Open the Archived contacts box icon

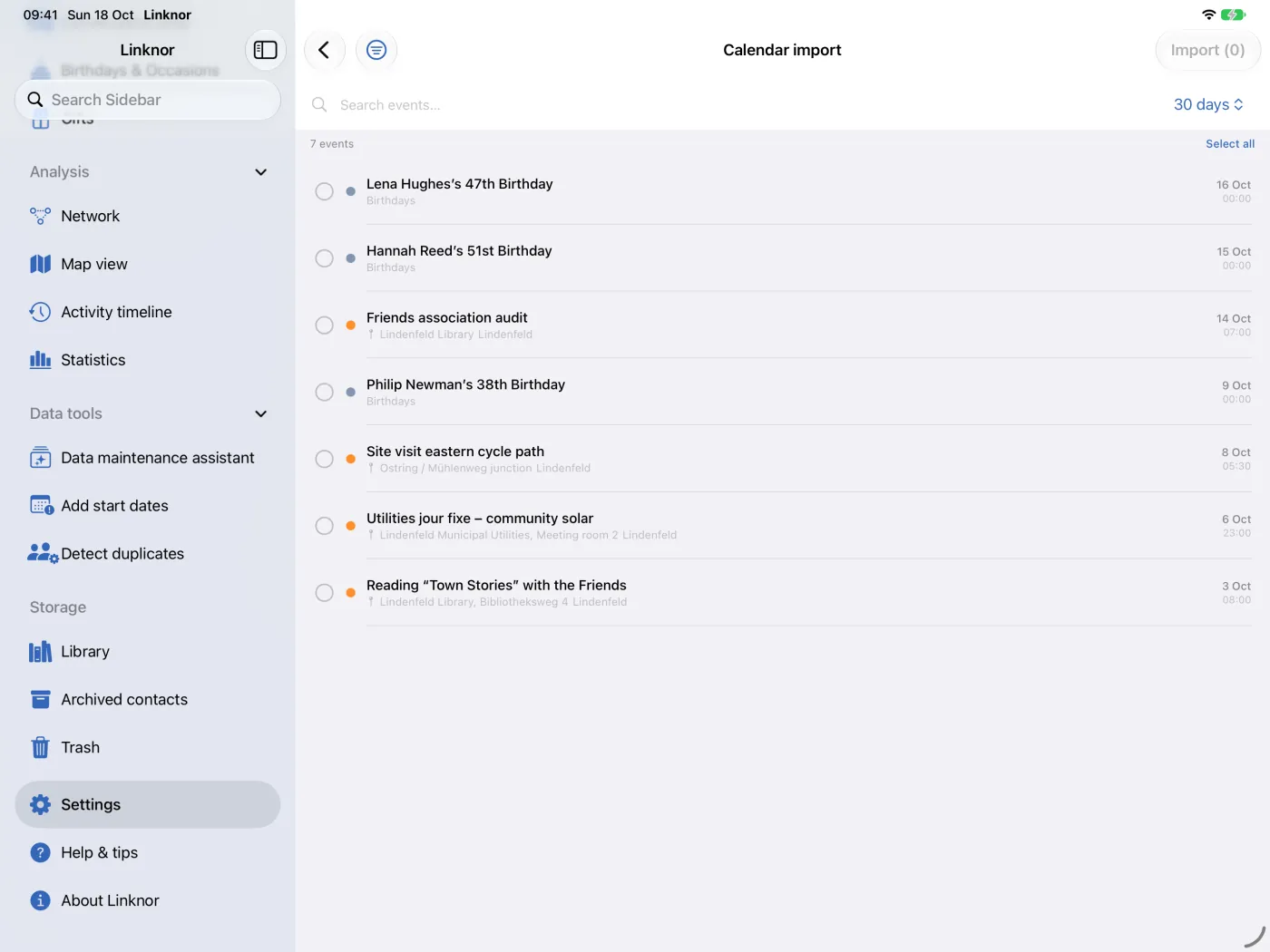pyautogui.click(x=40, y=699)
